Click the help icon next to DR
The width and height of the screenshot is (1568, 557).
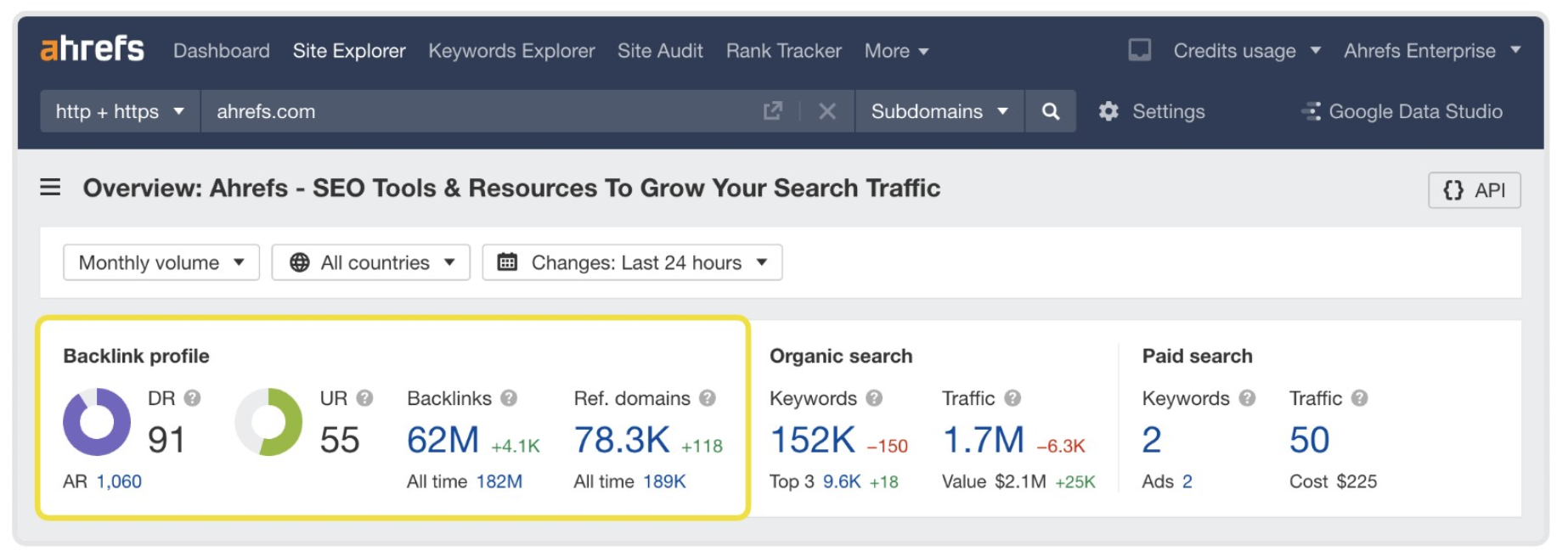(x=193, y=398)
